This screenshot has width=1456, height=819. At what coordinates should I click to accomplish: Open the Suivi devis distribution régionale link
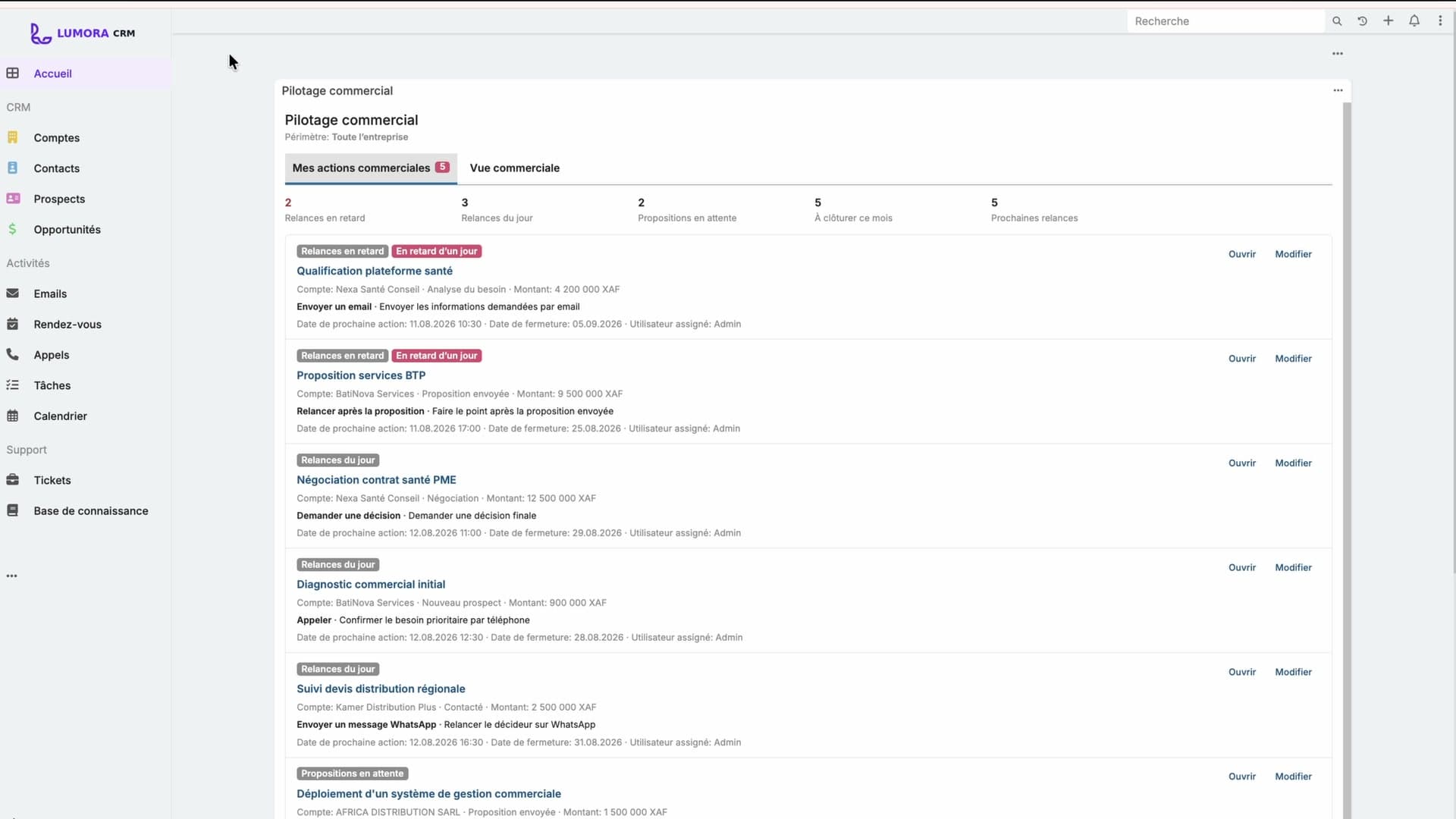click(381, 689)
